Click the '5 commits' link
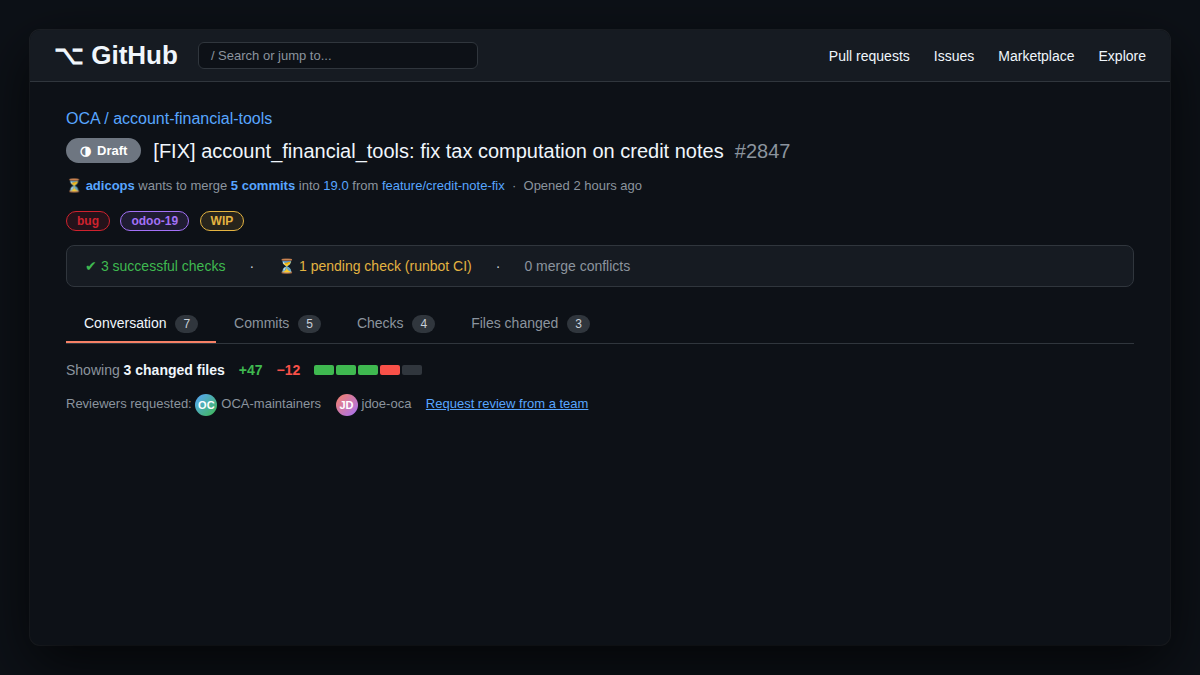The width and height of the screenshot is (1200, 675). 262,186
